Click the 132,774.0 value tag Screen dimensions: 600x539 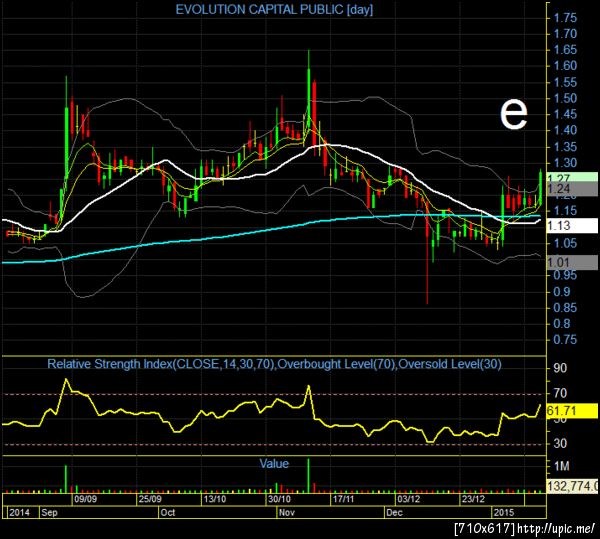[572, 486]
